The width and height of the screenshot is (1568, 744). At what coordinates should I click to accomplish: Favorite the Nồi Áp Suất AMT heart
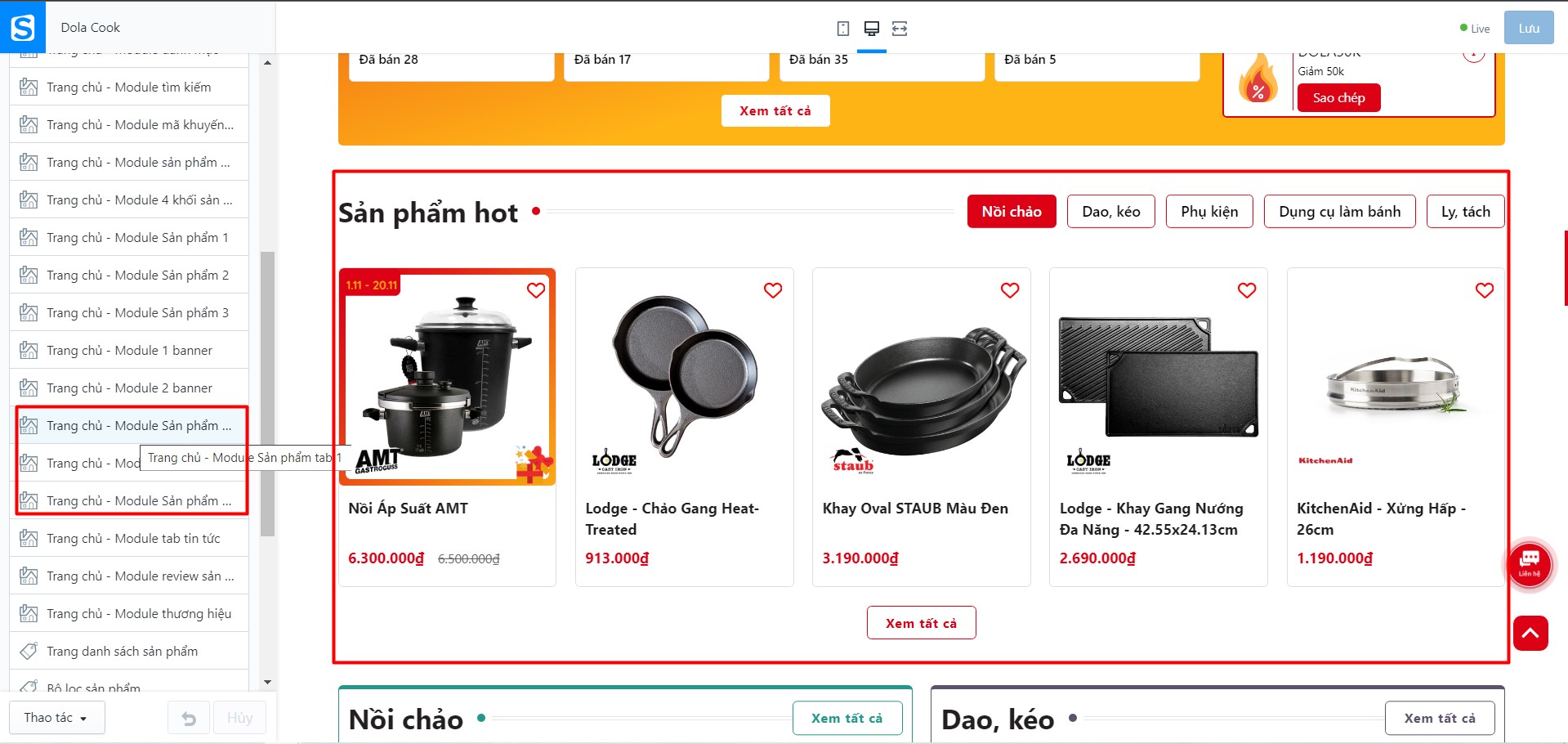point(536,290)
